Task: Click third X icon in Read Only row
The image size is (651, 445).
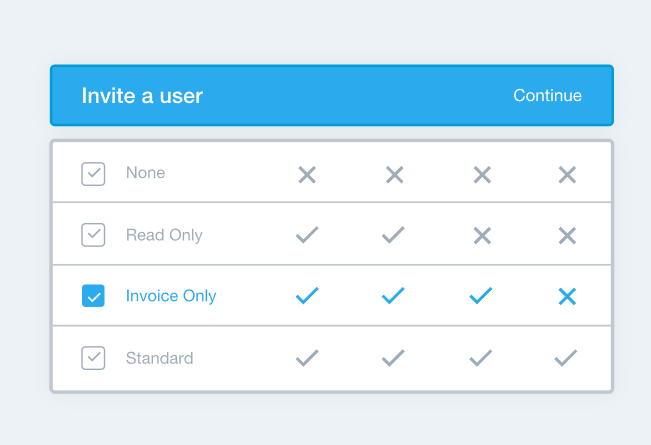Action: tap(482, 236)
